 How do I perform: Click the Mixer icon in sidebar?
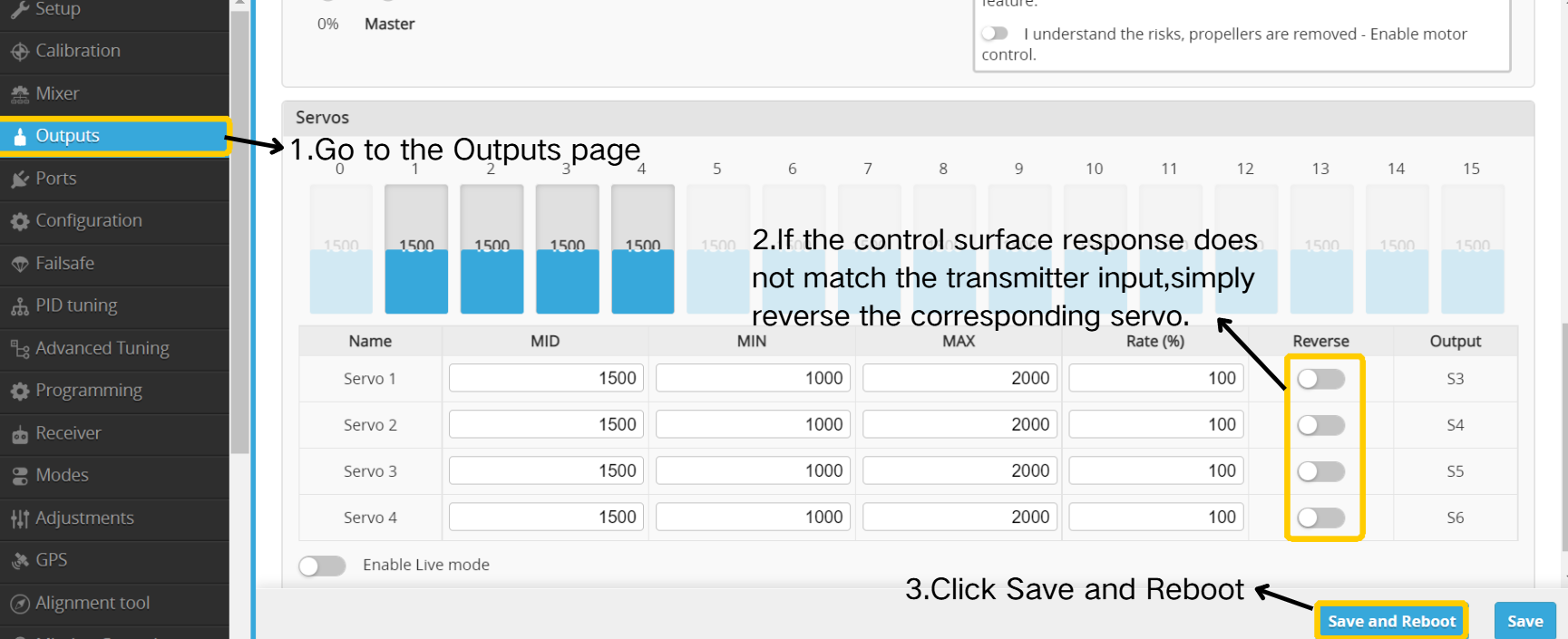coord(20,94)
